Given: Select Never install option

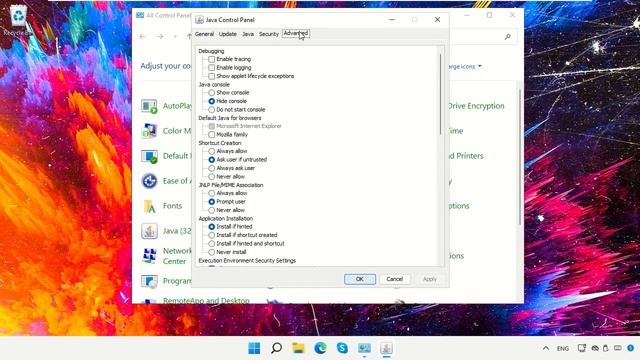Looking at the screenshot, I should tap(211, 252).
